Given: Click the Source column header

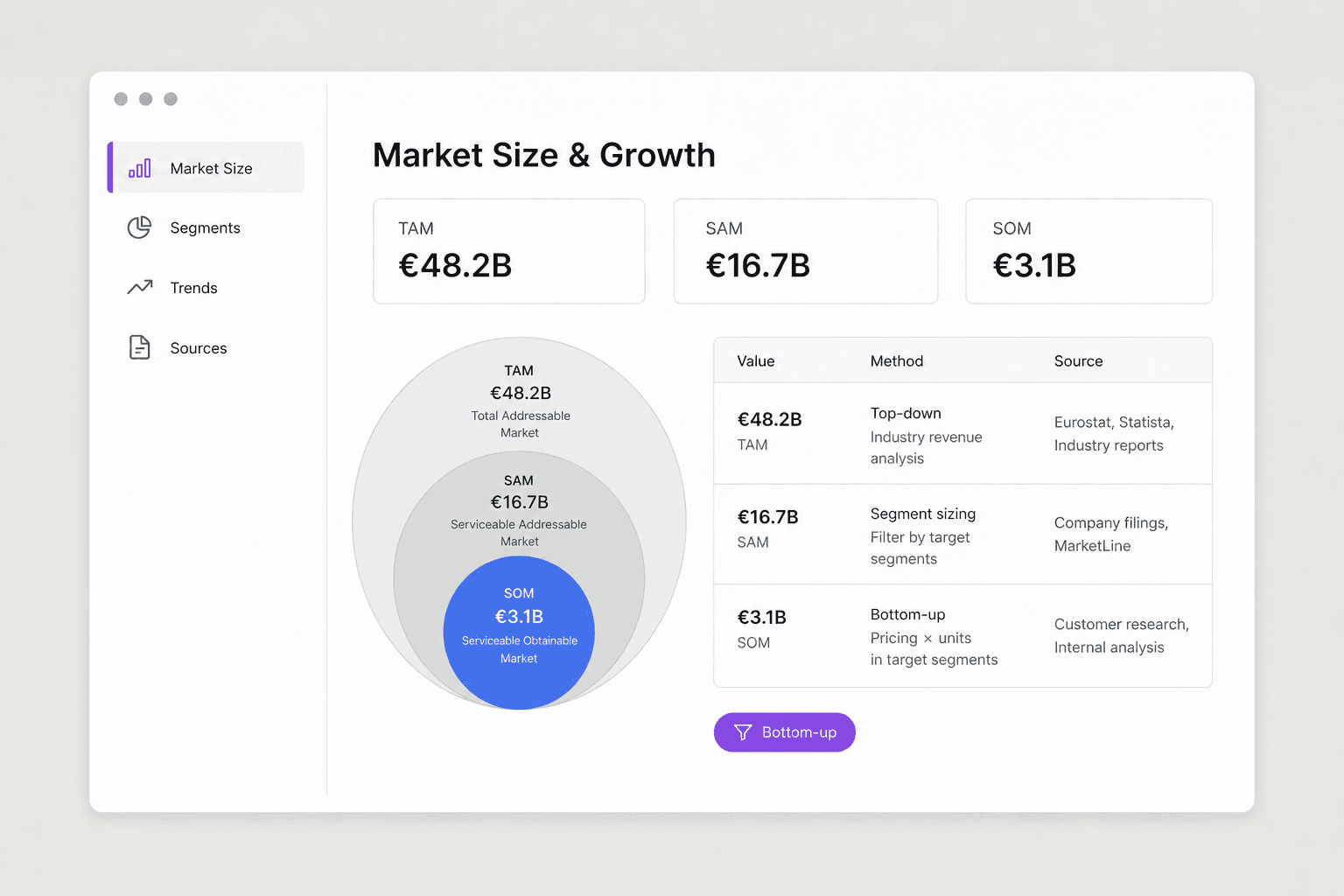Looking at the screenshot, I should pos(1078,361).
